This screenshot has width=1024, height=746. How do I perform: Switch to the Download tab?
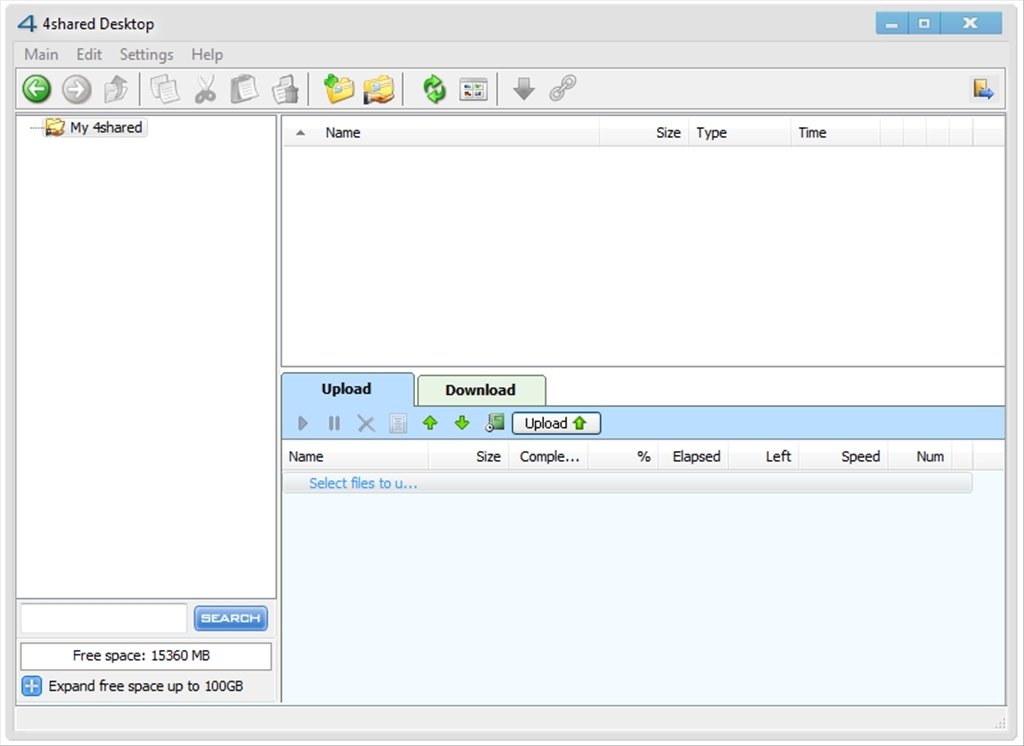[481, 390]
